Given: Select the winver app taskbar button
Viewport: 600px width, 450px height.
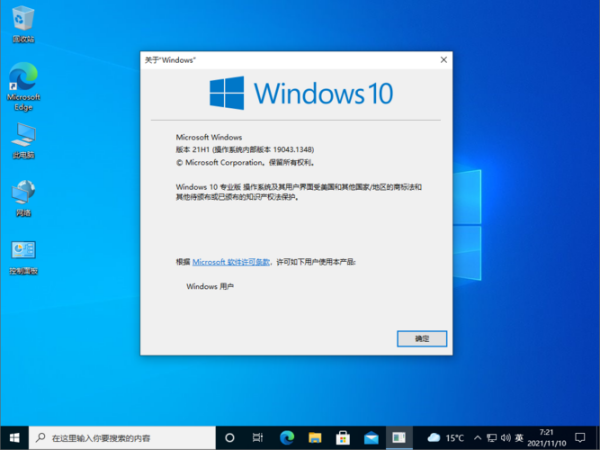Looking at the screenshot, I should tap(399, 438).
